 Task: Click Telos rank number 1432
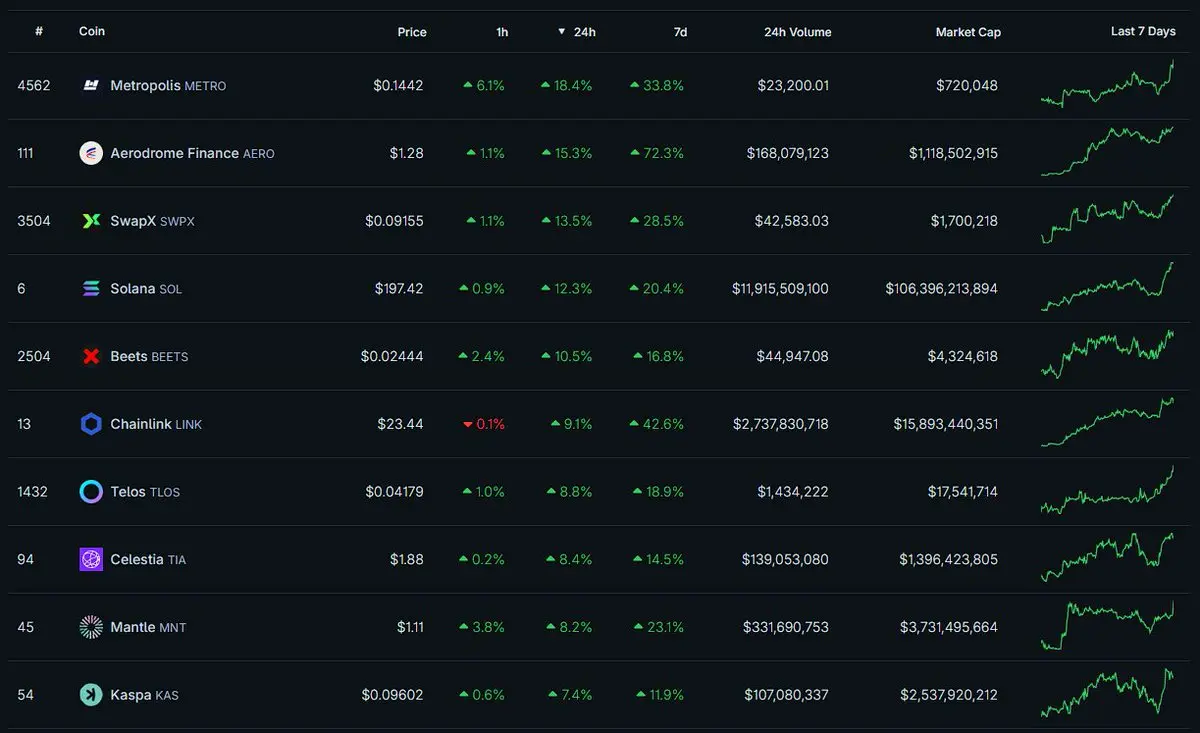(32, 491)
